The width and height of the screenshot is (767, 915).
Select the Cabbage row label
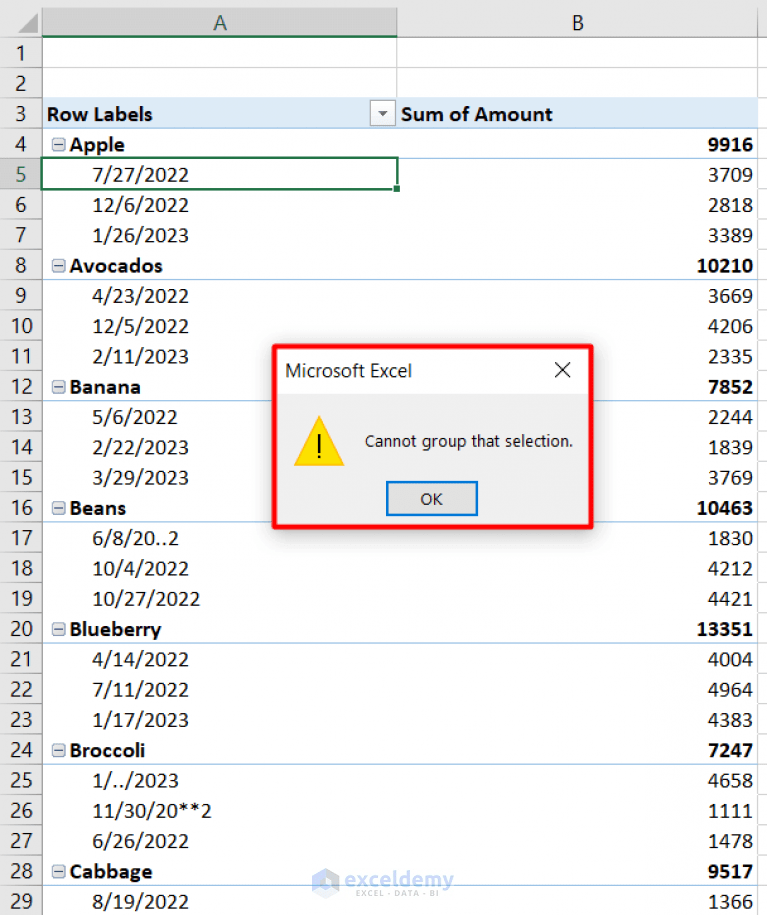click(219, 872)
